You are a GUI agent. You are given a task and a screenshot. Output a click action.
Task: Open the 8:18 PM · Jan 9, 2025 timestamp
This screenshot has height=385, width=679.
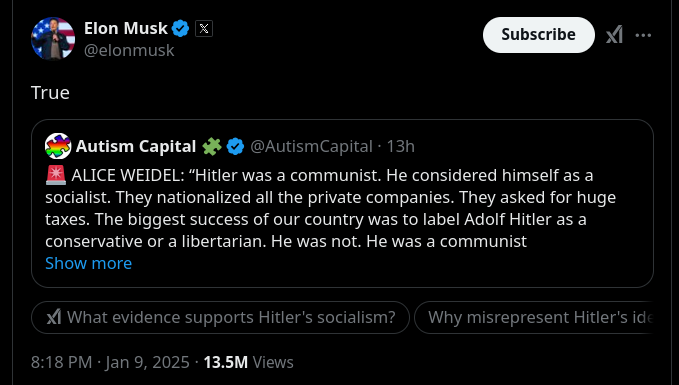click(x=110, y=362)
